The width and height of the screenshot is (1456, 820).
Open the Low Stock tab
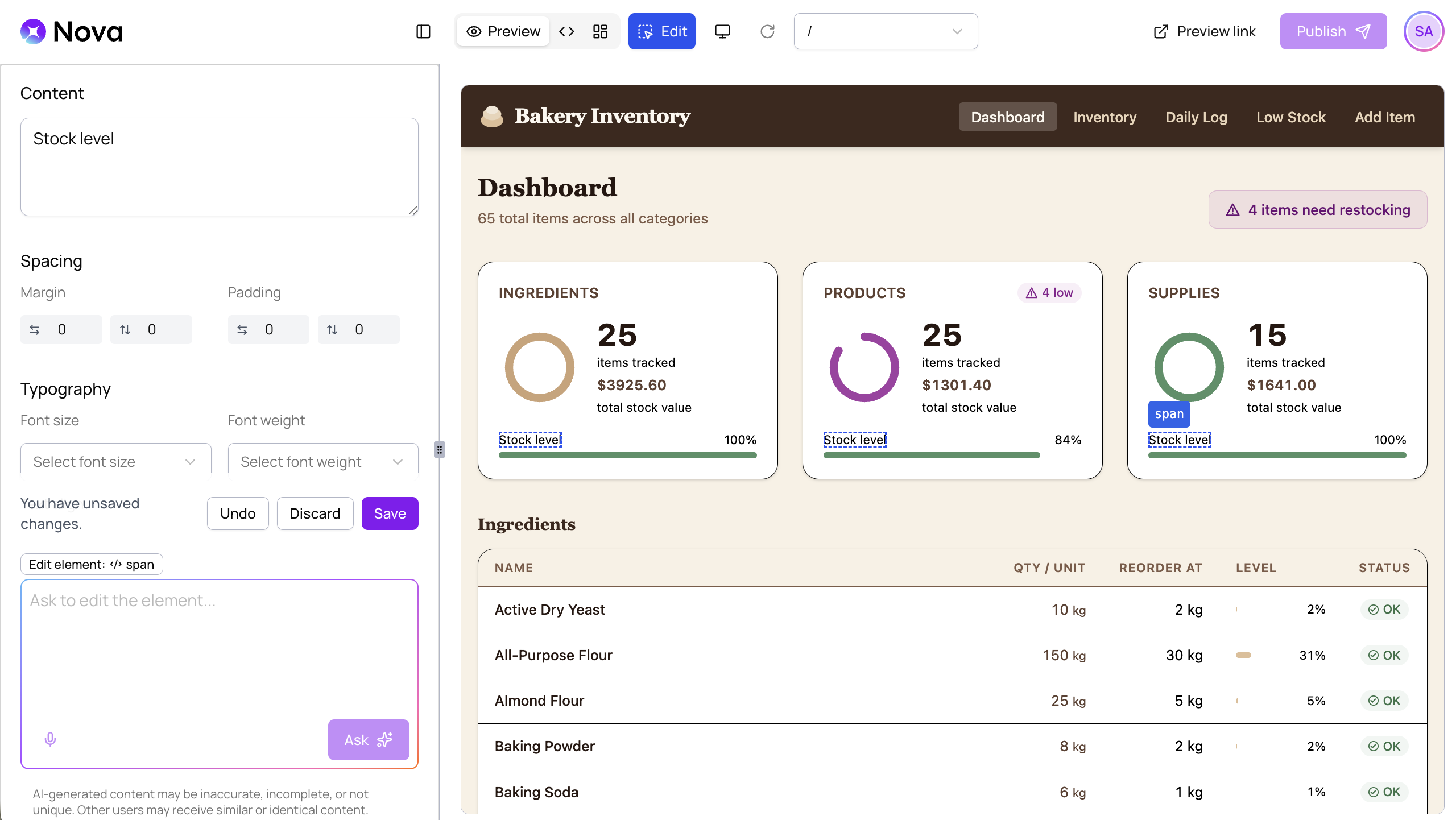[1290, 117]
